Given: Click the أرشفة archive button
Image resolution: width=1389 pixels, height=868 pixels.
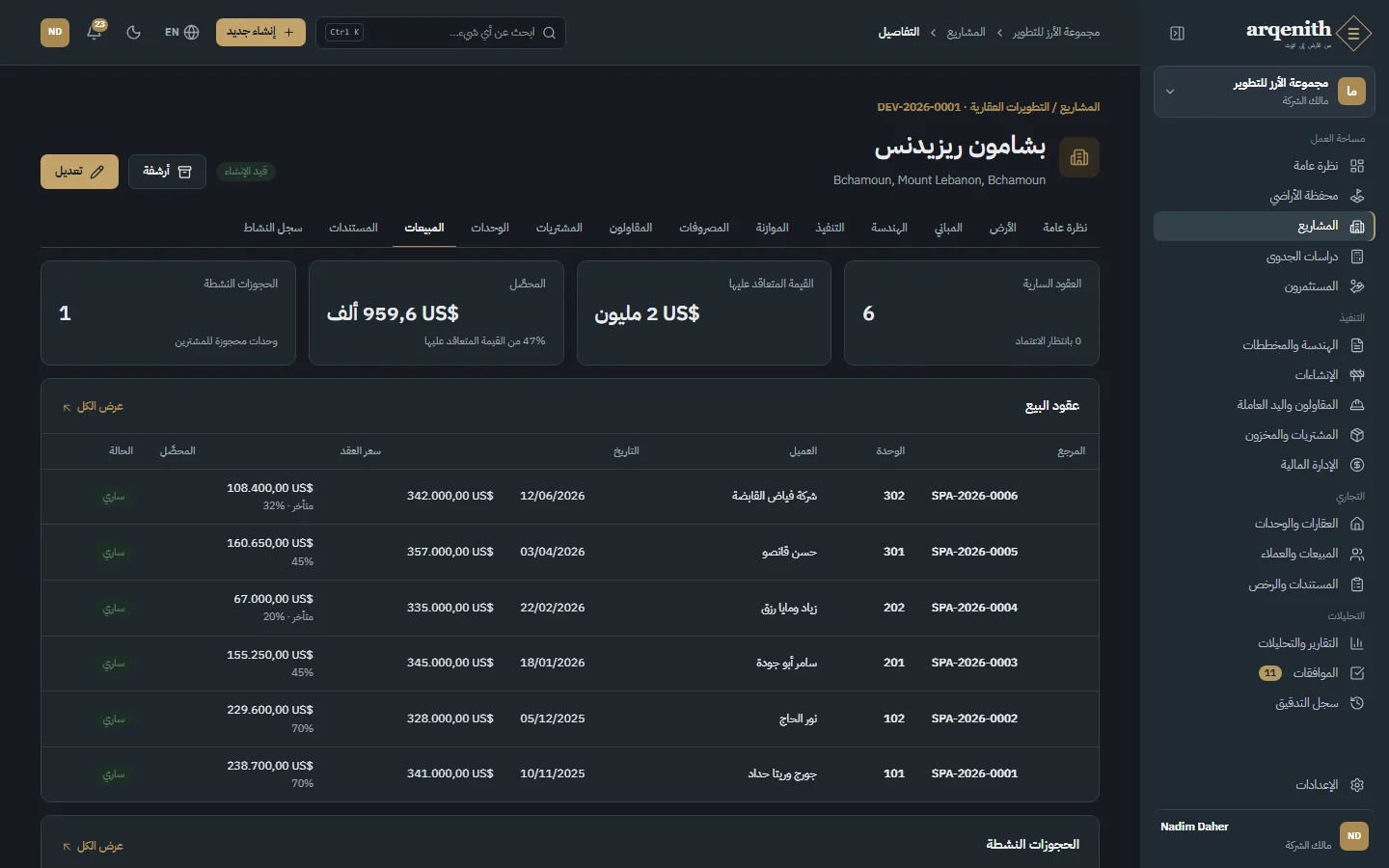Looking at the screenshot, I should 167,172.
